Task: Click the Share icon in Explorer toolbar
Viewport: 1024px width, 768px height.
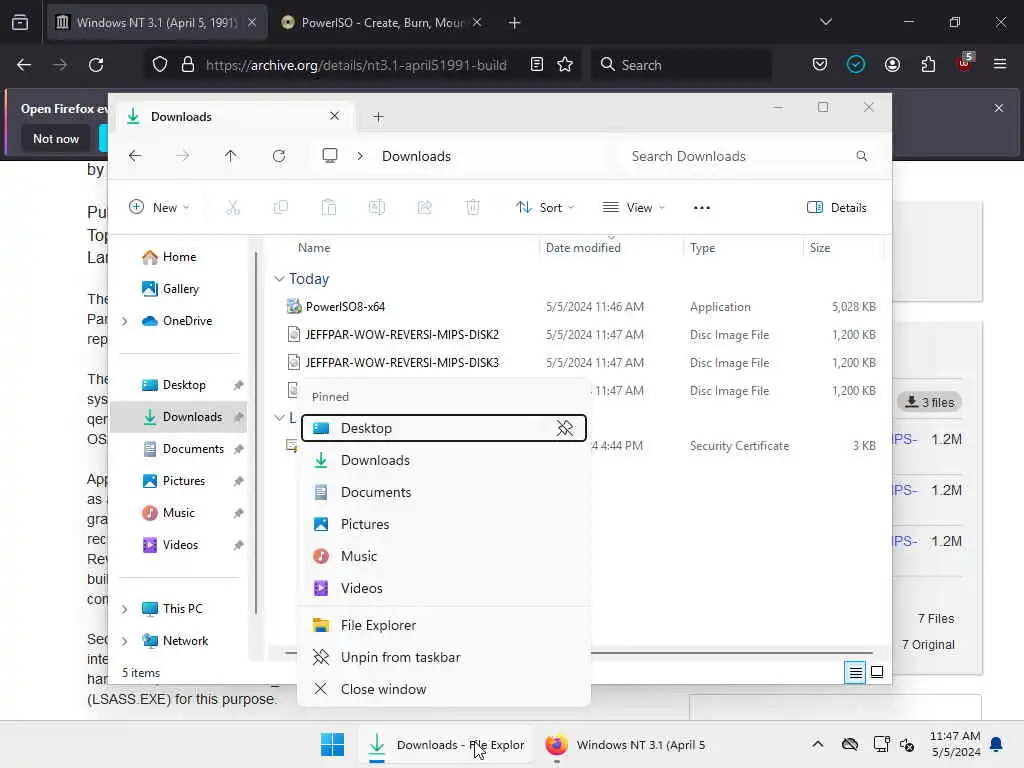Action: click(x=424, y=208)
